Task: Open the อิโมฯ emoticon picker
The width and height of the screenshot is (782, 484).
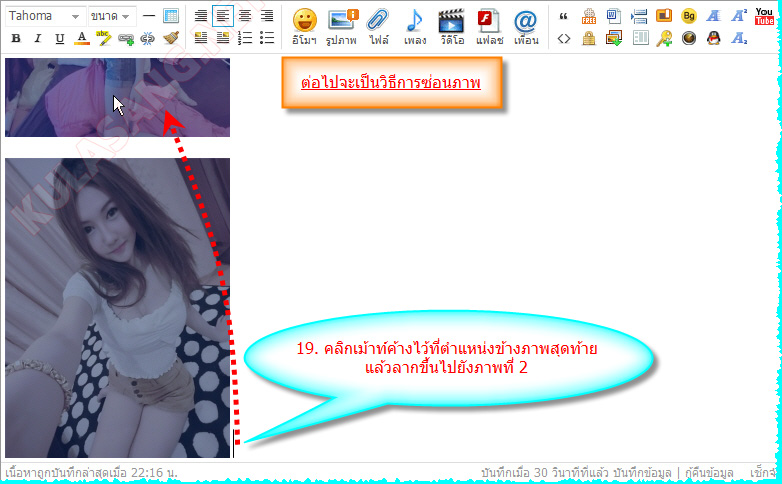Action: pos(304,27)
